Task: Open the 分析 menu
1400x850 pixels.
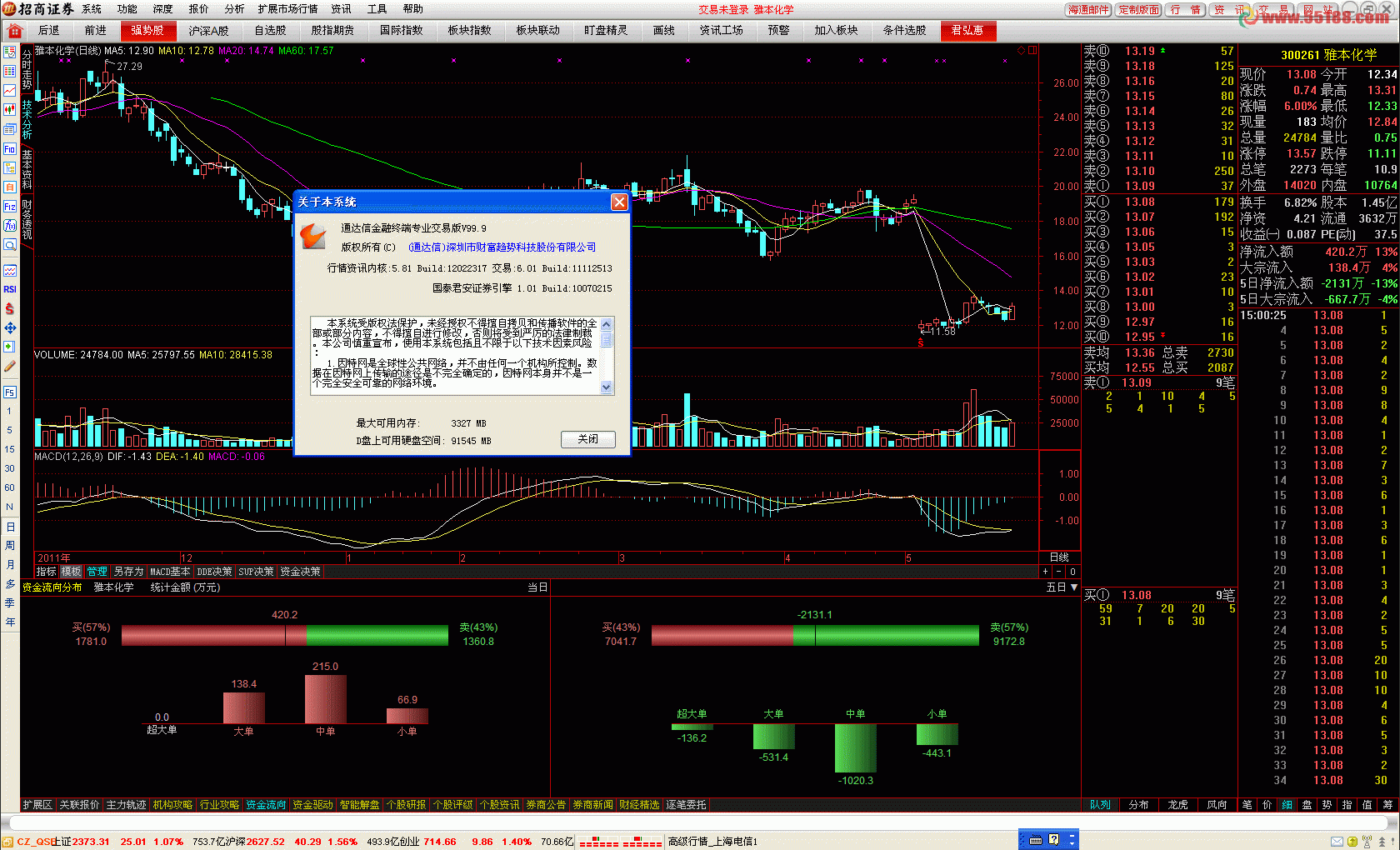Action: pyautogui.click(x=235, y=9)
